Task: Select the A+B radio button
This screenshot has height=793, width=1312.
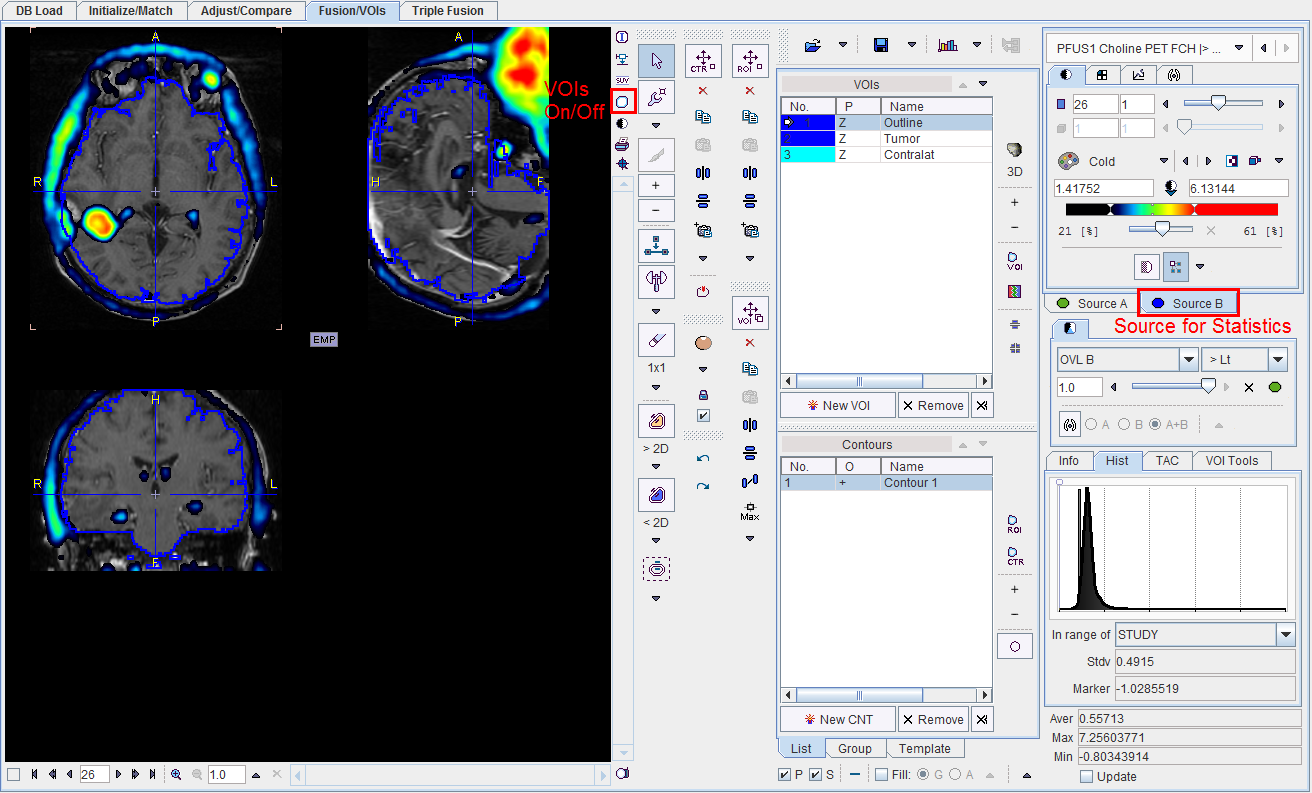Action: (1156, 424)
